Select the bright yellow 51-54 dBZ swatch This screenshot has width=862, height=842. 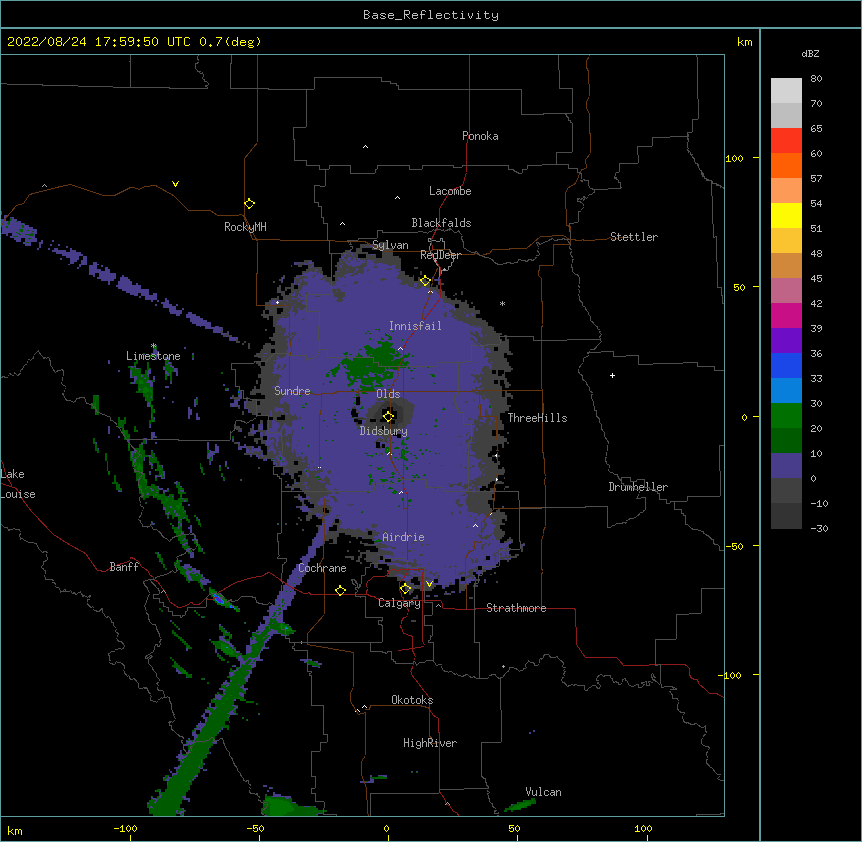(786, 215)
